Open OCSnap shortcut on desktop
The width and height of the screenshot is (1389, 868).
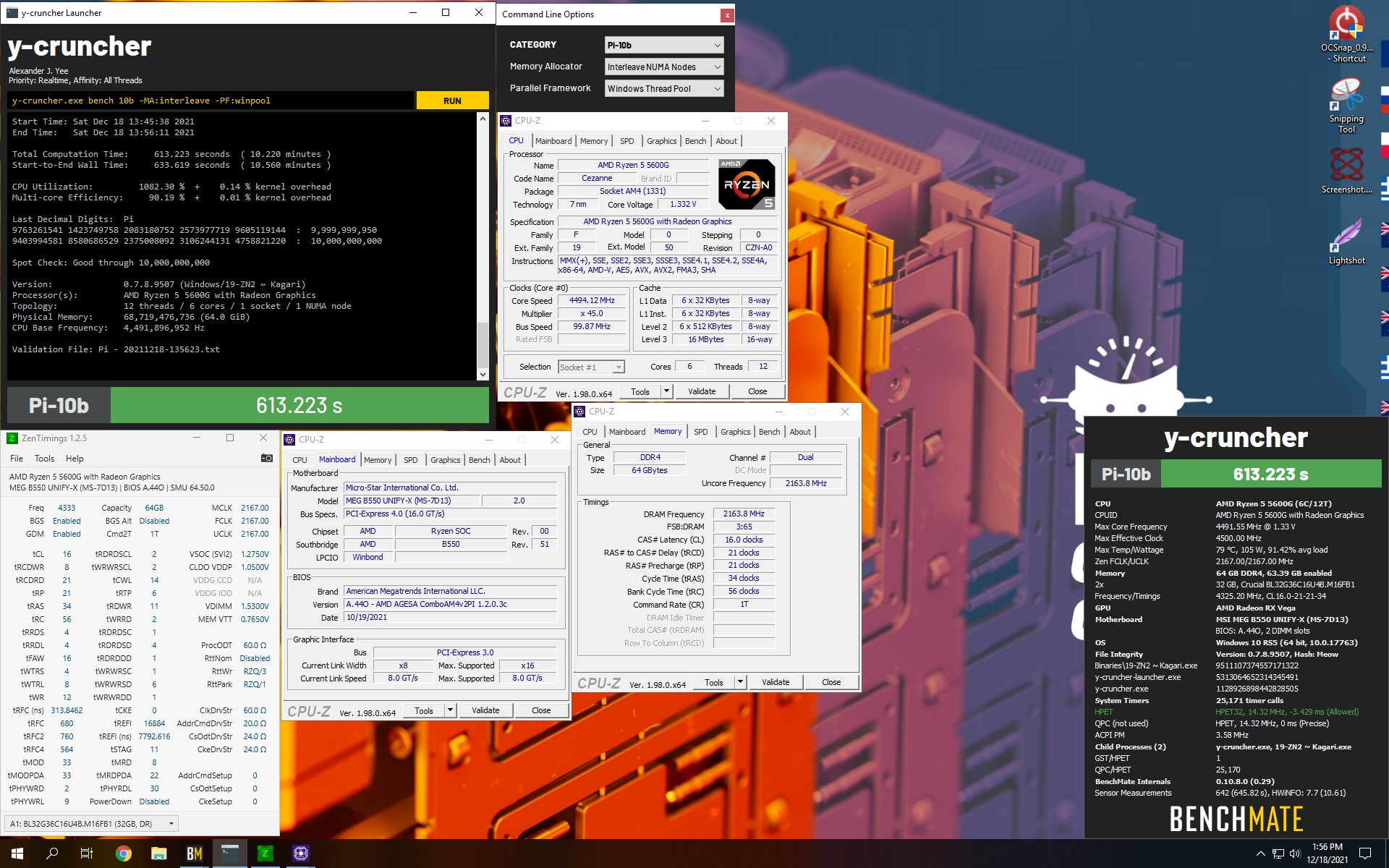(1346, 33)
